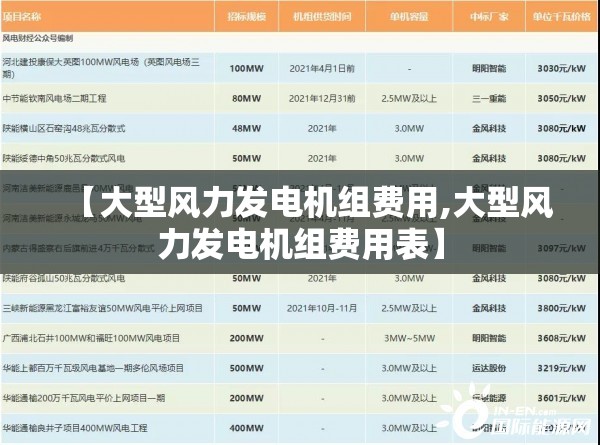The image size is (600, 445).
Task: Click 3.0MW in the 陕能绥德中角 row
Action: coord(409,158)
